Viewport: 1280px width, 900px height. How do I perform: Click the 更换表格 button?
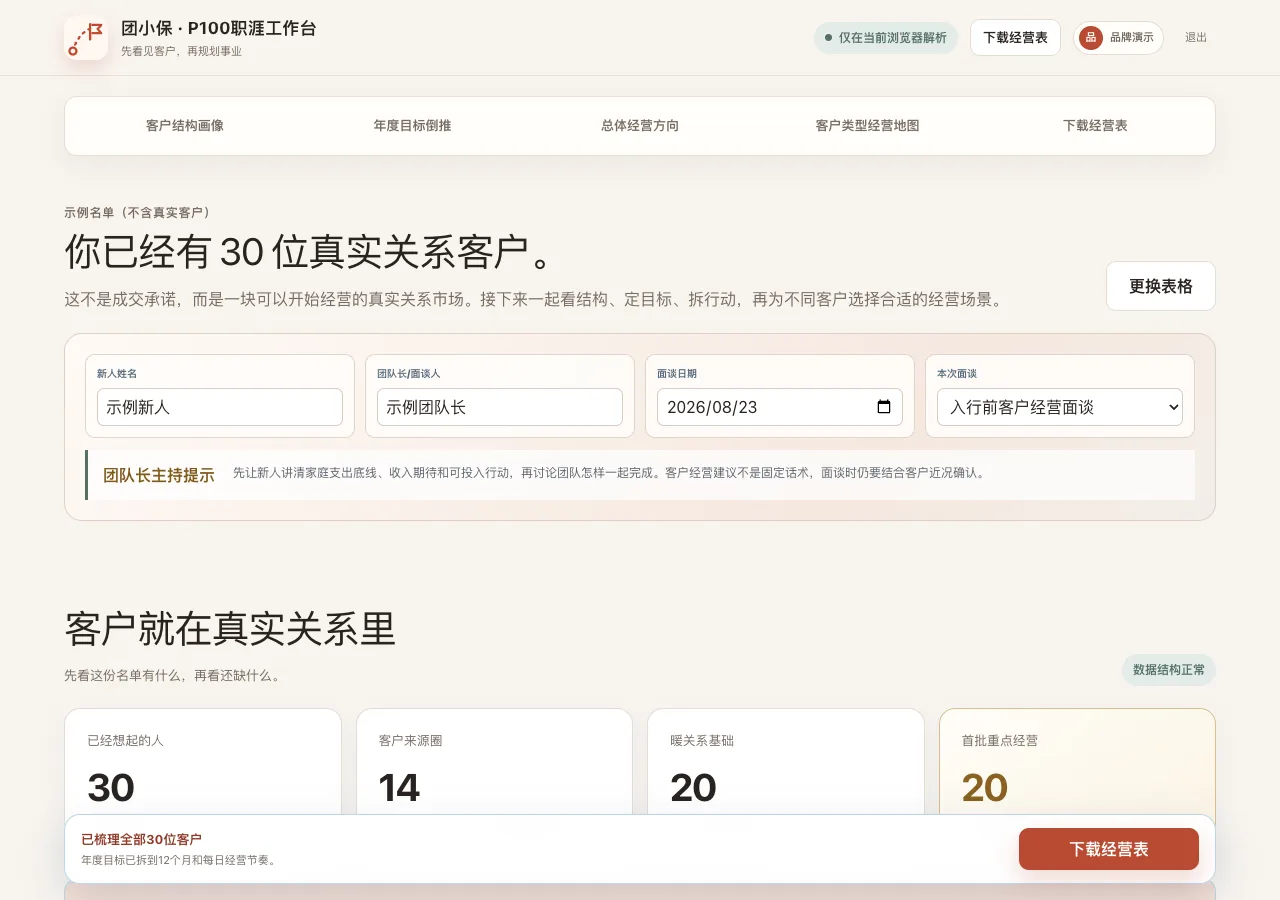(1161, 286)
